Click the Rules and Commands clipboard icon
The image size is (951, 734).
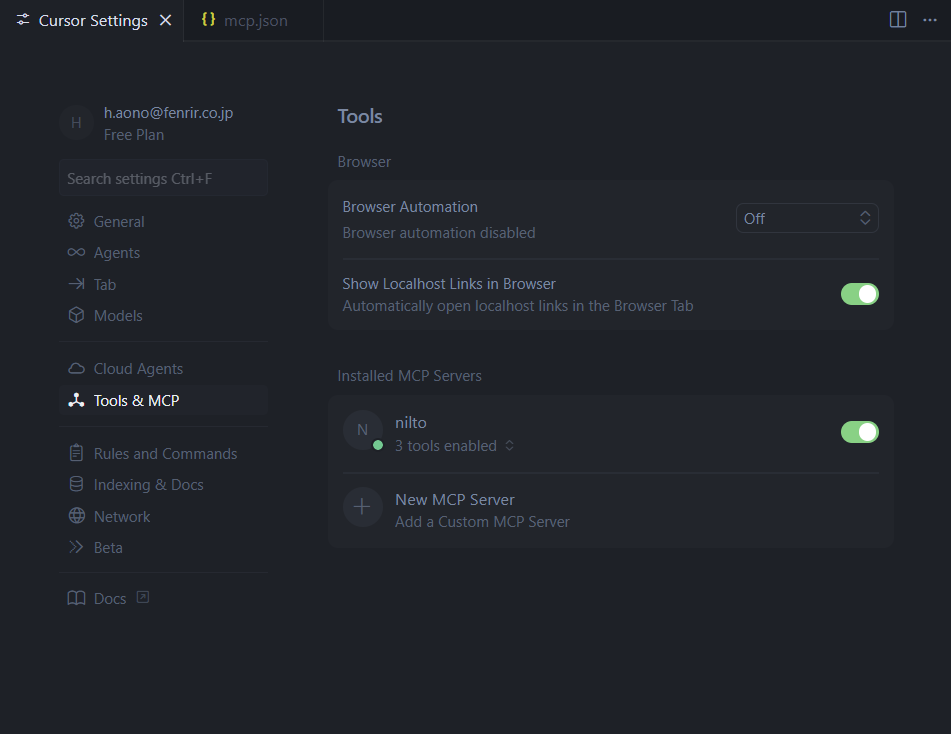coord(76,454)
